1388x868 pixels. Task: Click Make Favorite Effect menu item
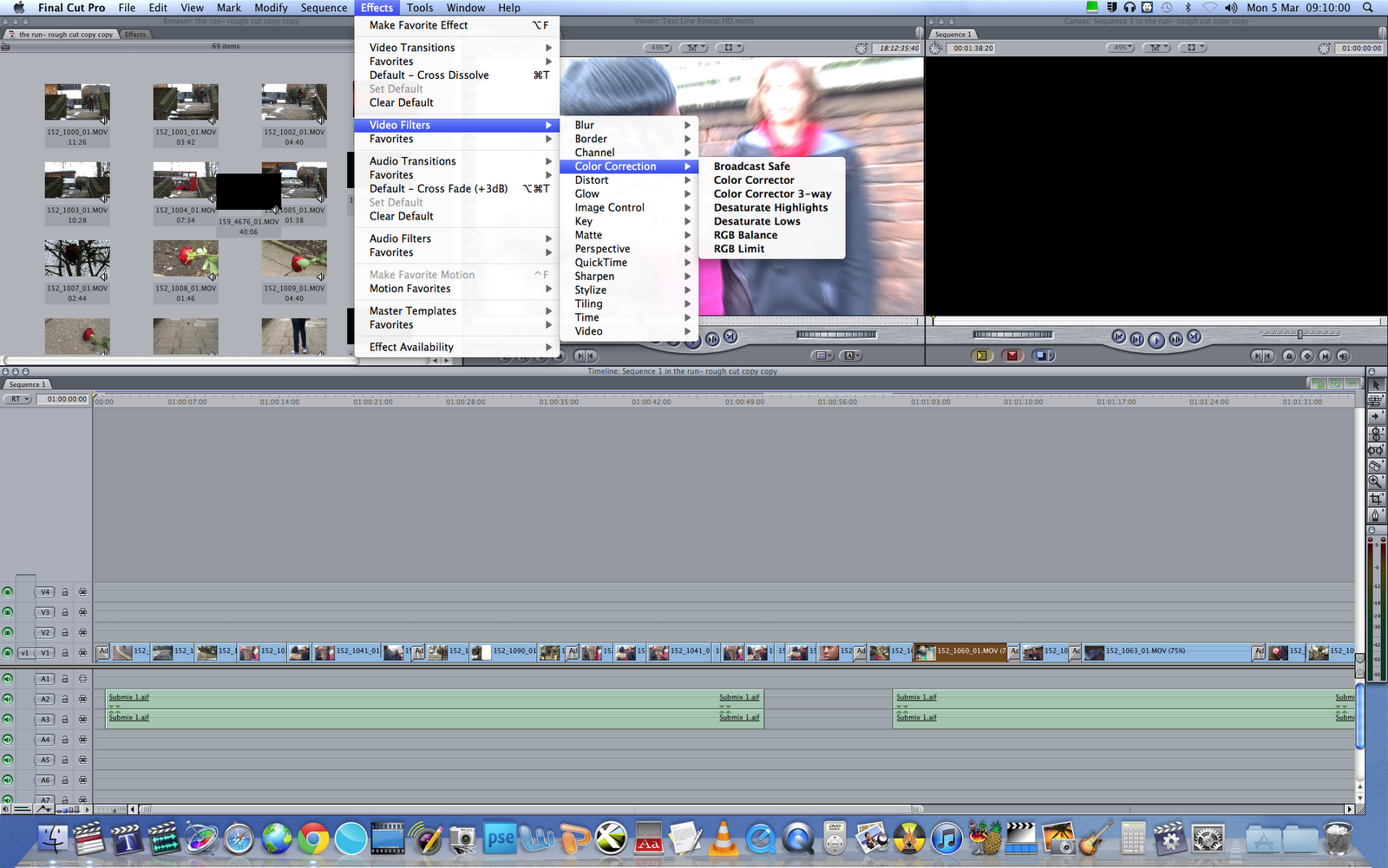(457, 25)
